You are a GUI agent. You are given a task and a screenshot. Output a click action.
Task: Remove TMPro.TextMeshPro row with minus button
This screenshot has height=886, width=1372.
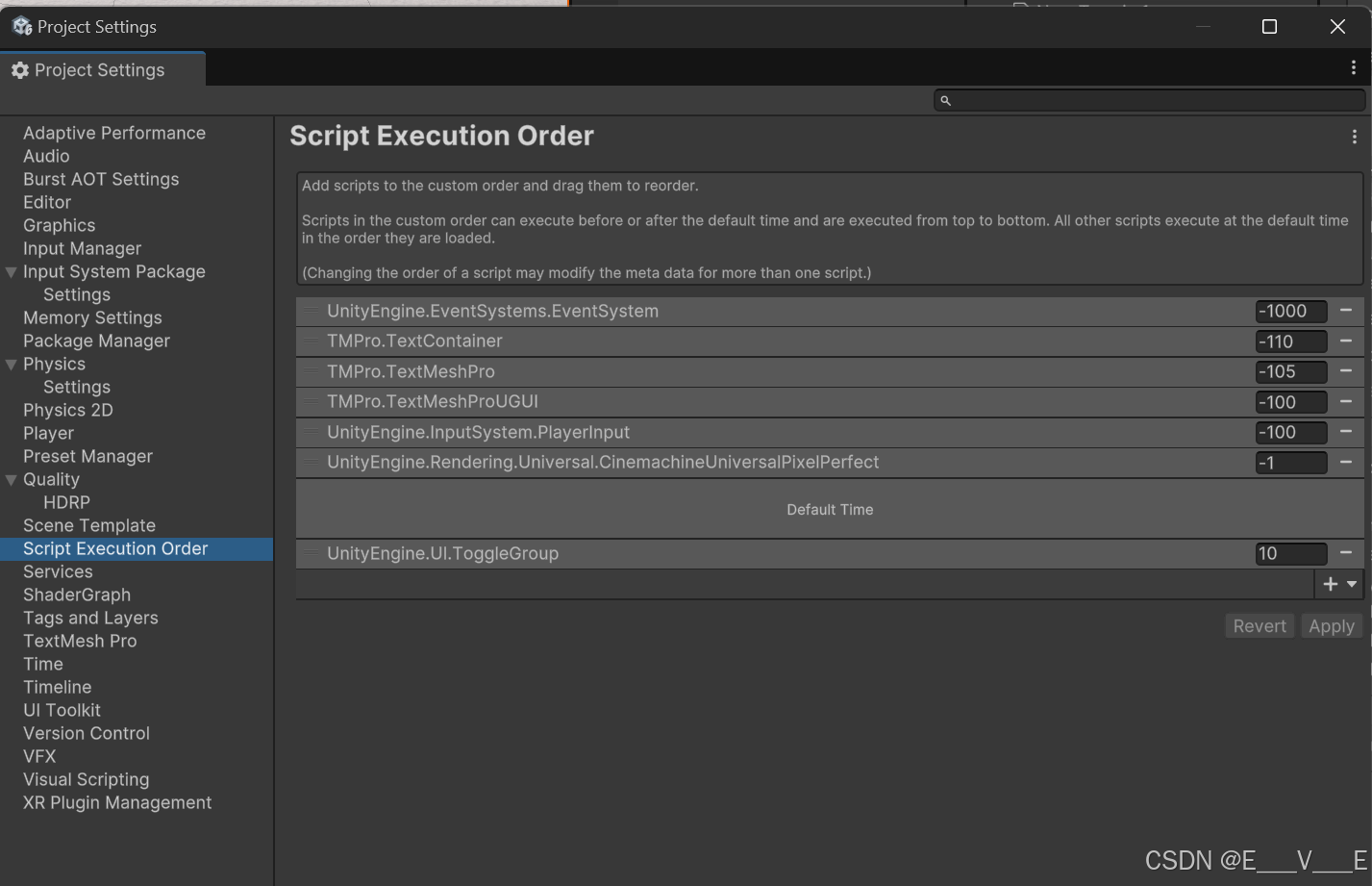(x=1346, y=371)
